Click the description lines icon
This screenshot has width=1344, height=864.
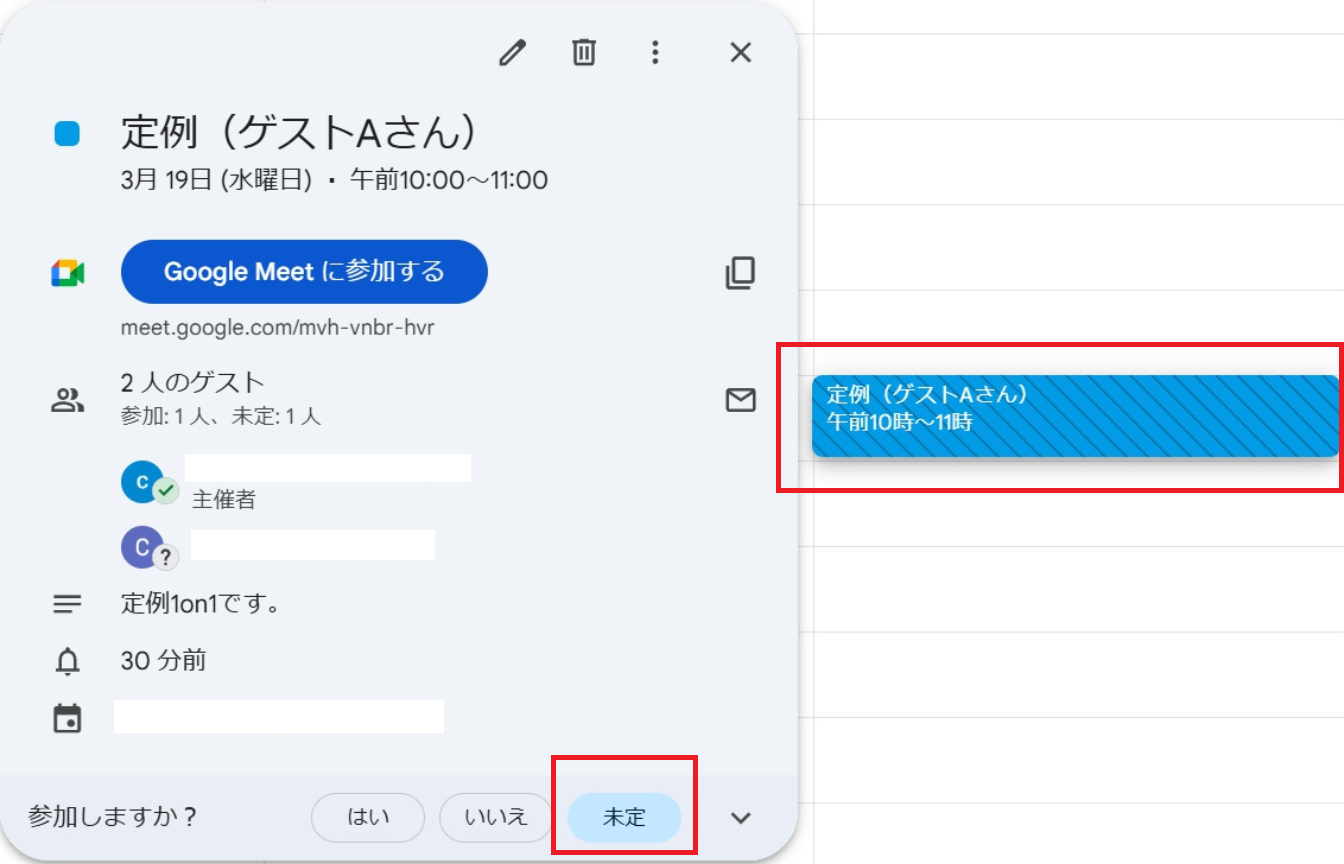pyautogui.click(x=67, y=604)
